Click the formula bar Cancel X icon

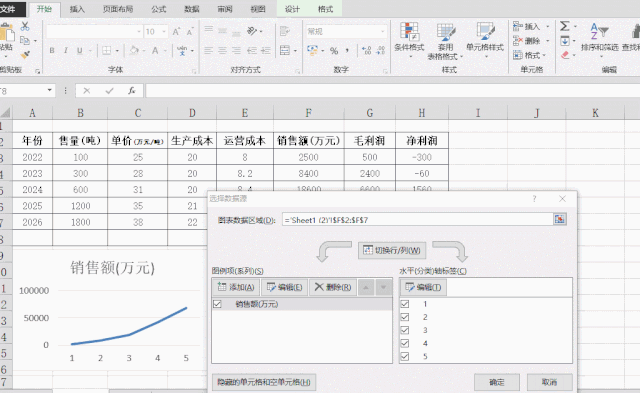pos(87,91)
